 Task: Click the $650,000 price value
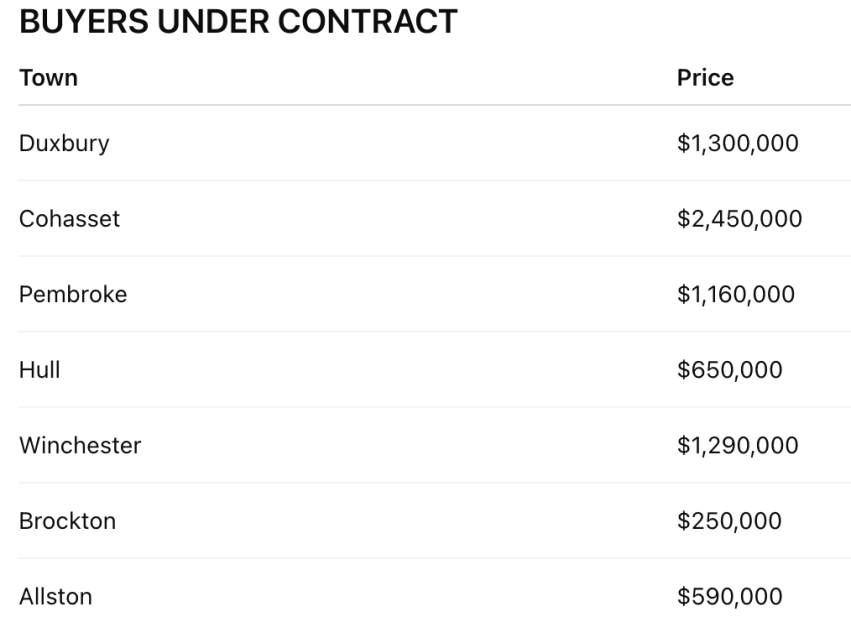[x=730, y=370]
